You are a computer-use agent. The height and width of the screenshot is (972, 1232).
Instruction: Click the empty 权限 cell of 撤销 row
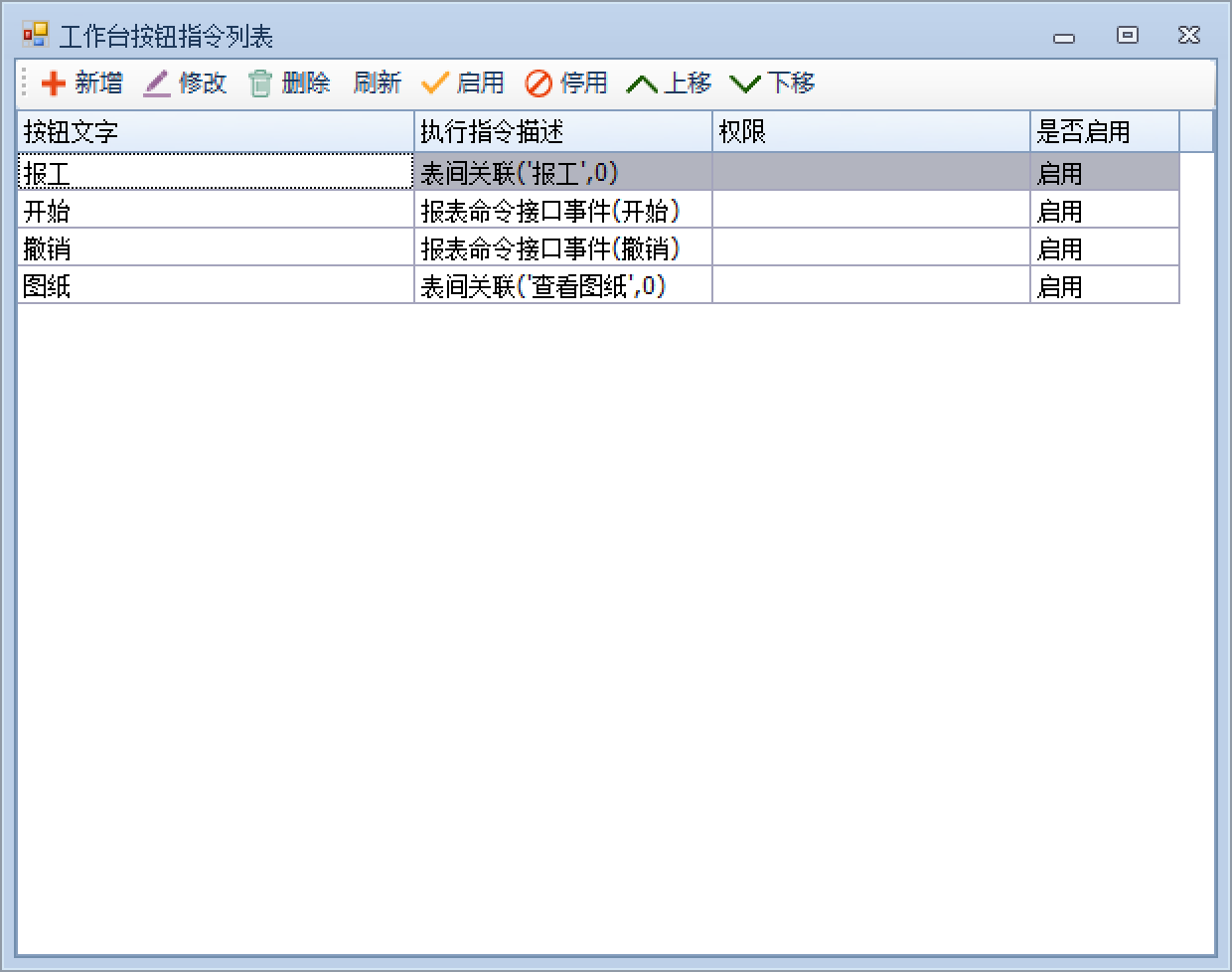pos(870,248)
